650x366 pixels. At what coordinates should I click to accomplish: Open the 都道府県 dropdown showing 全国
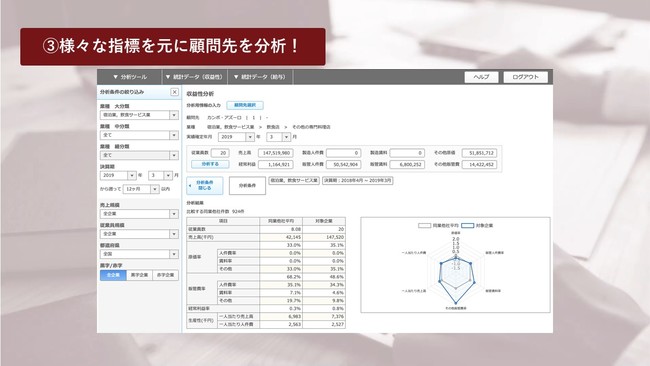[x=139, y=254]
